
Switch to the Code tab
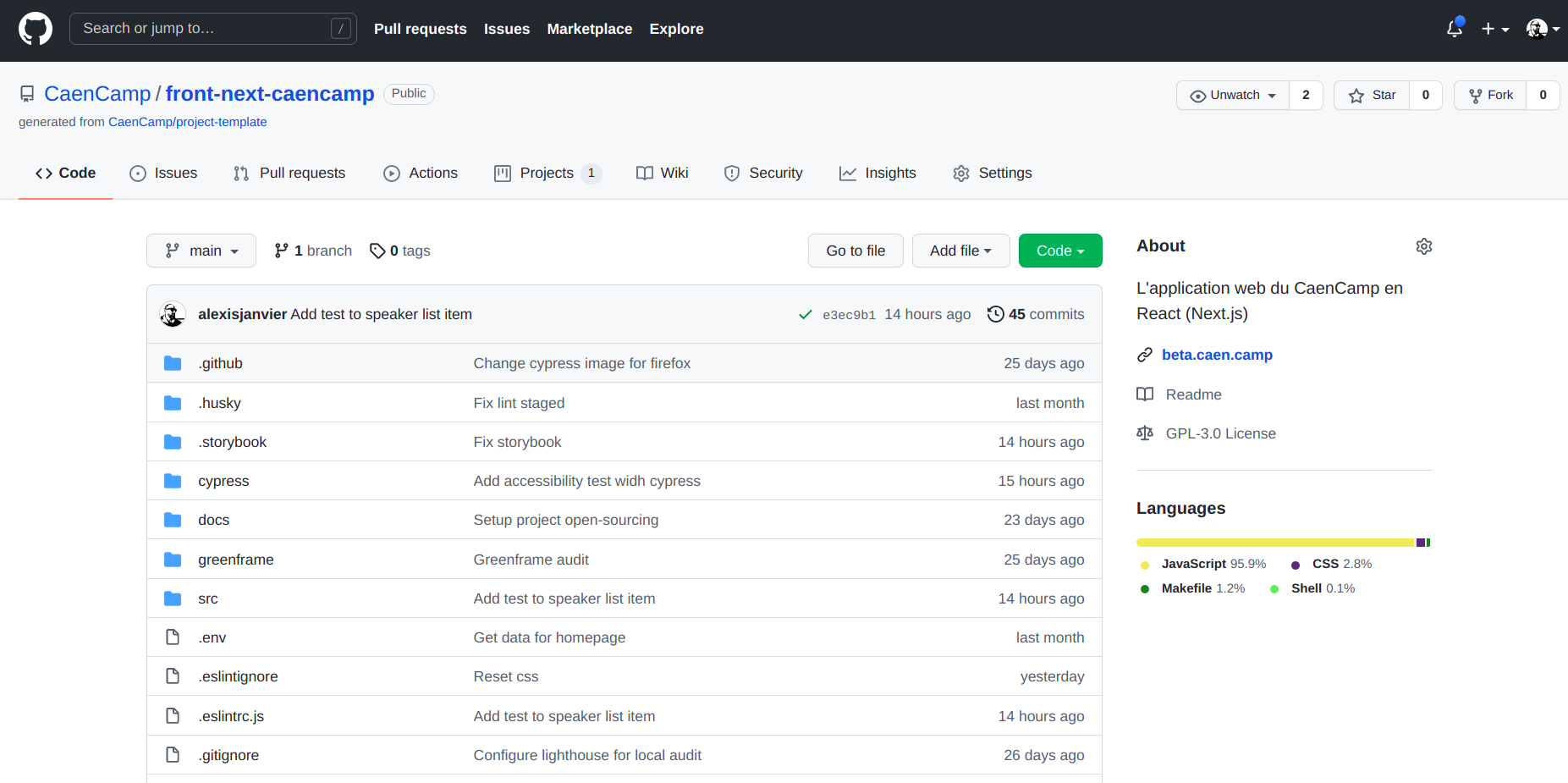[65, 174]
